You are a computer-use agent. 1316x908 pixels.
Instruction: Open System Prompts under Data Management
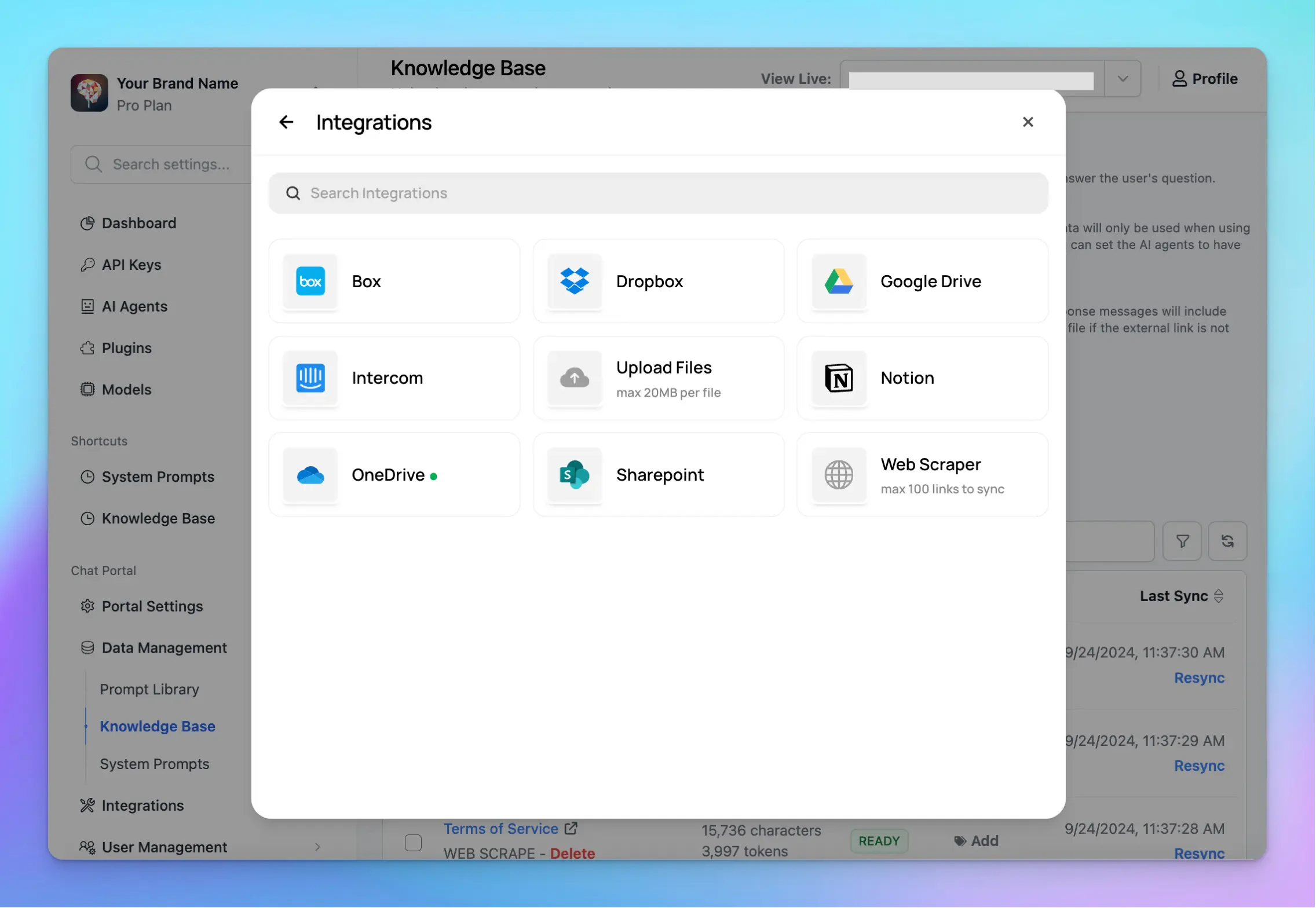[155, 764]
